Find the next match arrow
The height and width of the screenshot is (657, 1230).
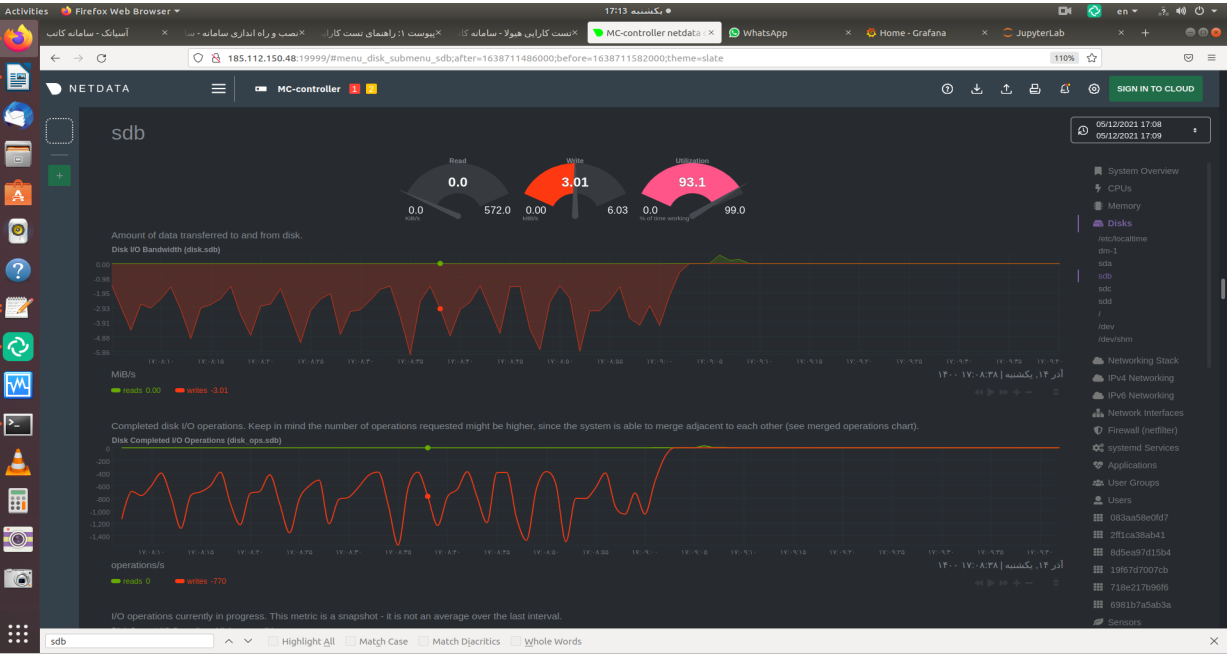(249, 642)
